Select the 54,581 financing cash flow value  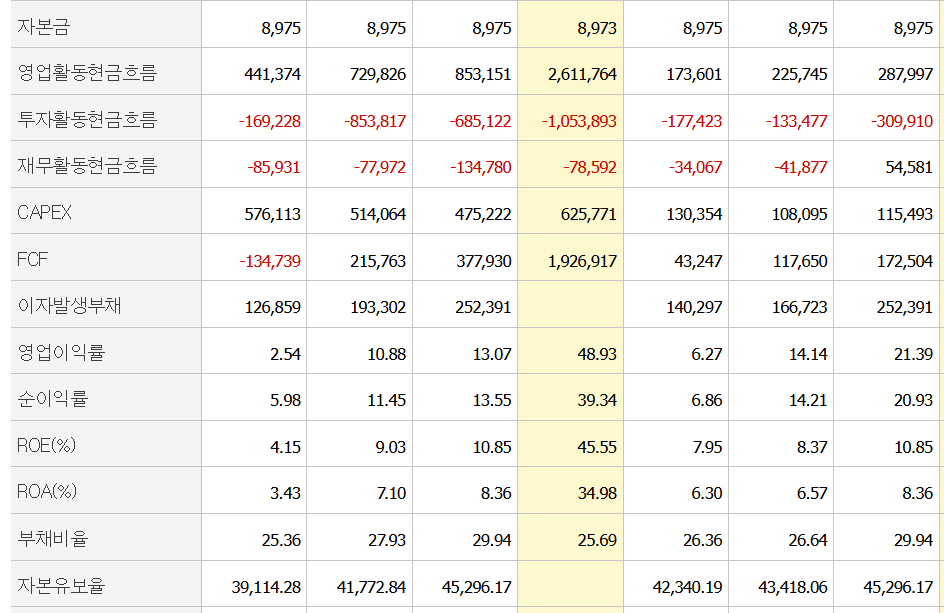(x=908, y=167)
